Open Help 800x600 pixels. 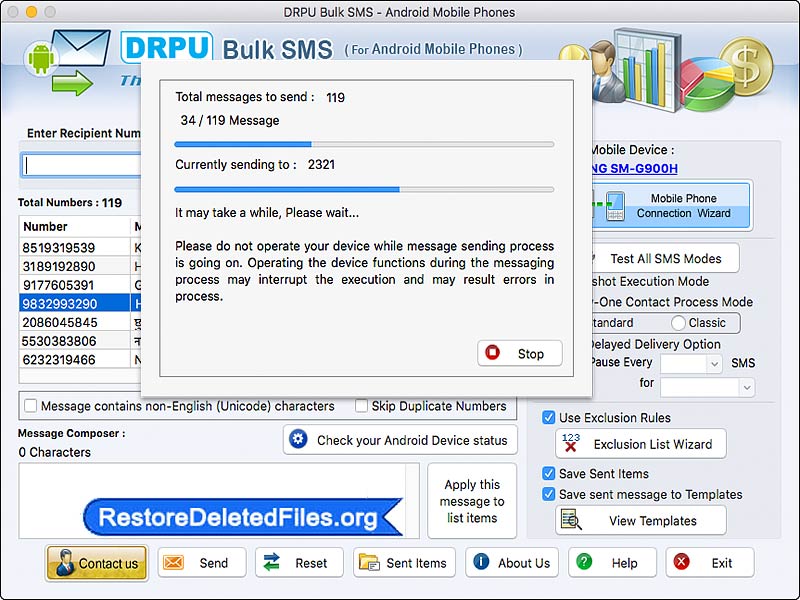[611, 563]
